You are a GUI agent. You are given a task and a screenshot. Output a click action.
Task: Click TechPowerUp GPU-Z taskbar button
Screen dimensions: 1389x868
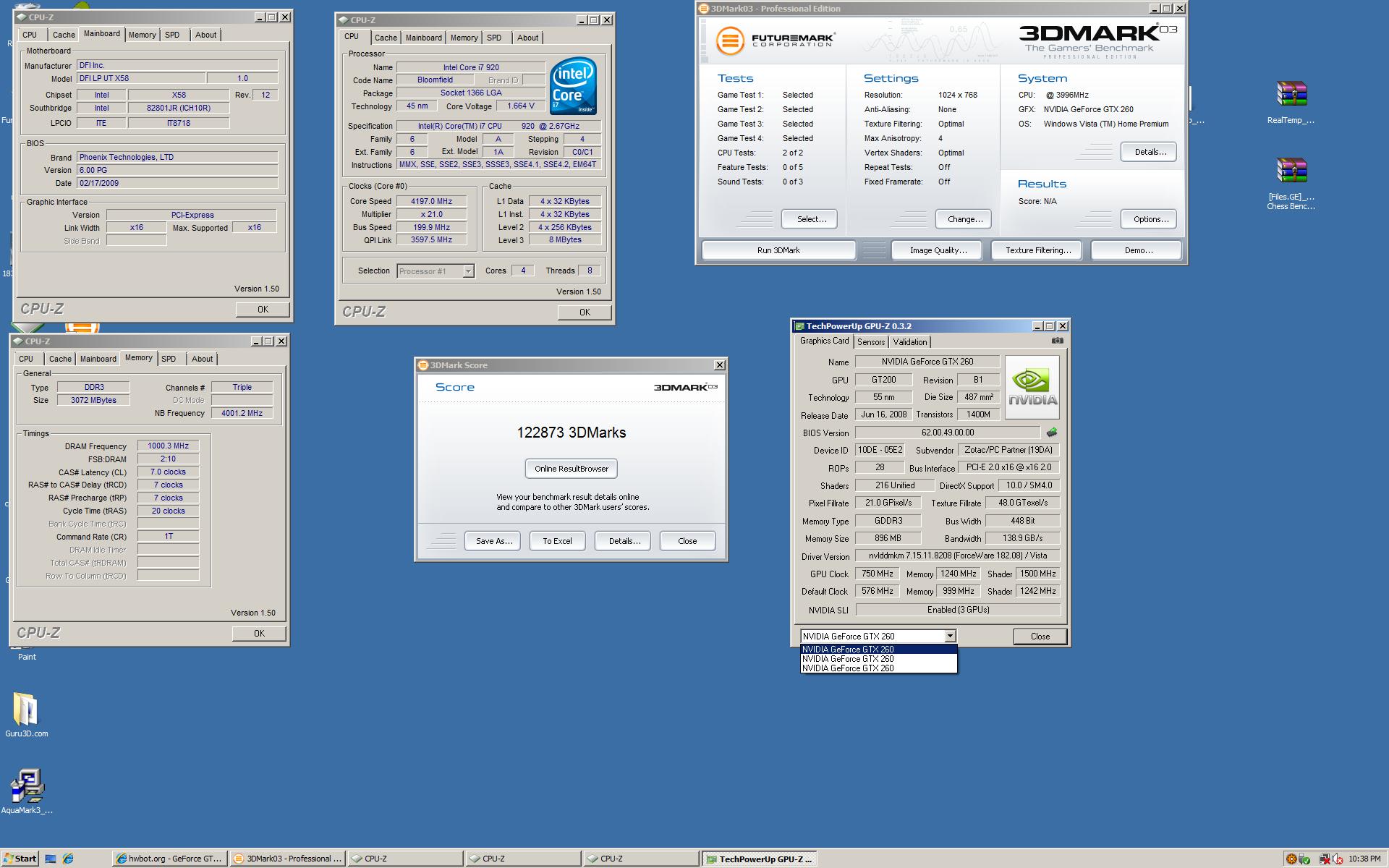759,859
